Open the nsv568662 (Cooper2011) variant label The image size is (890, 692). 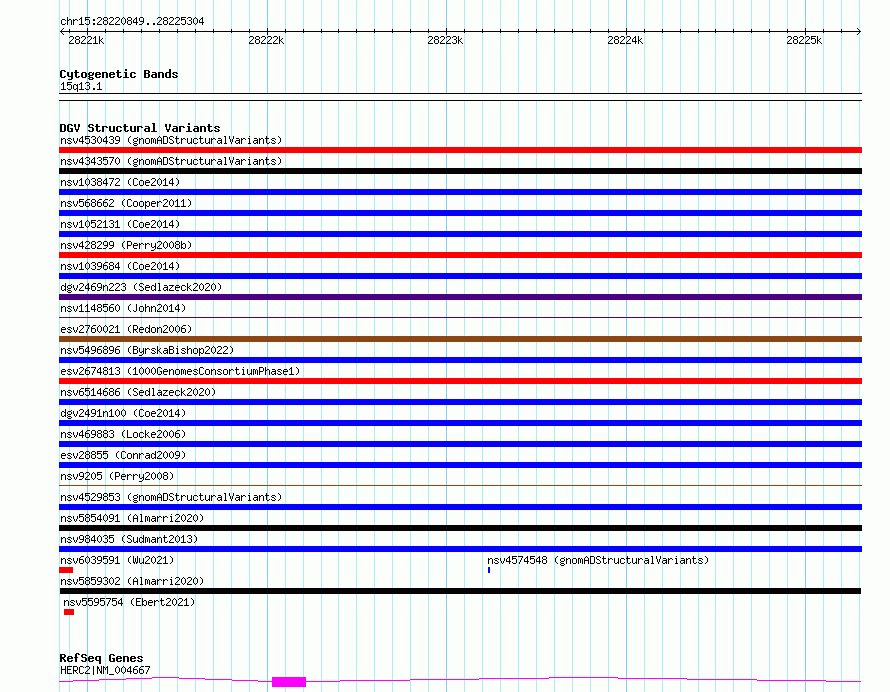click(x=126, y=203)
